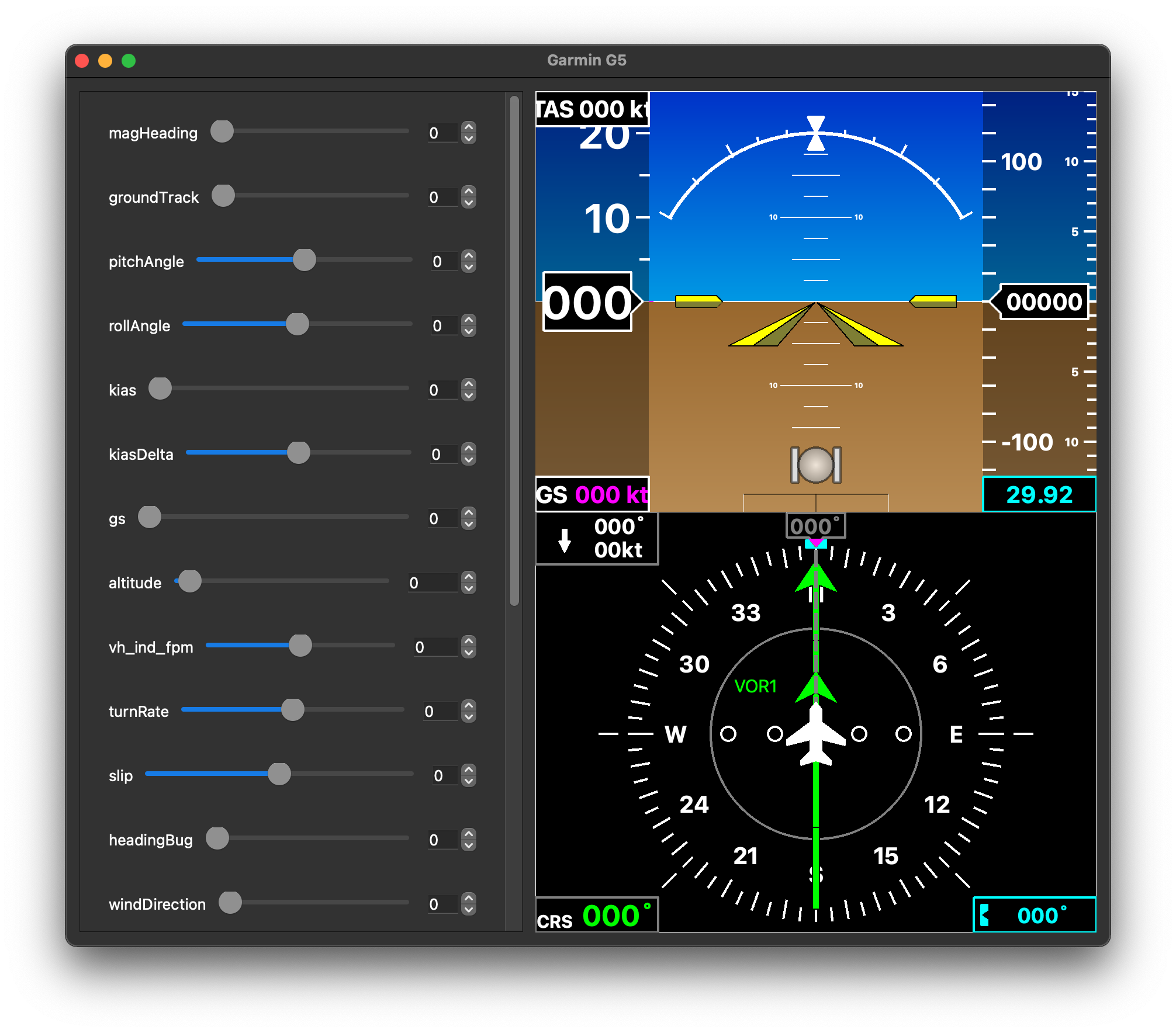Click the parameter panel vertical scrollbar
Image resolution: width=1176 pixels, height=1033 pixels.
514,351
